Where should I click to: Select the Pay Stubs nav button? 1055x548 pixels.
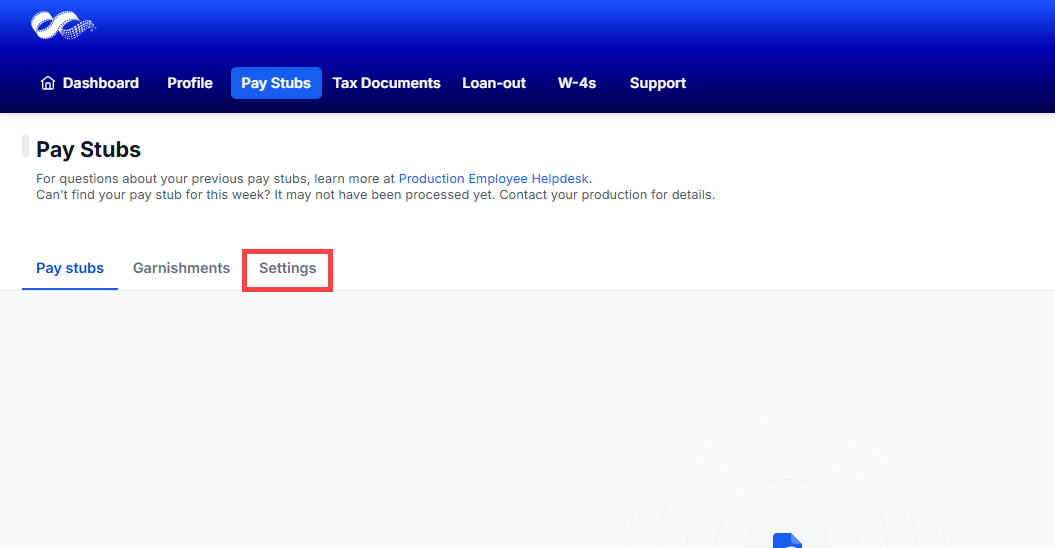(x=276, y=83)
